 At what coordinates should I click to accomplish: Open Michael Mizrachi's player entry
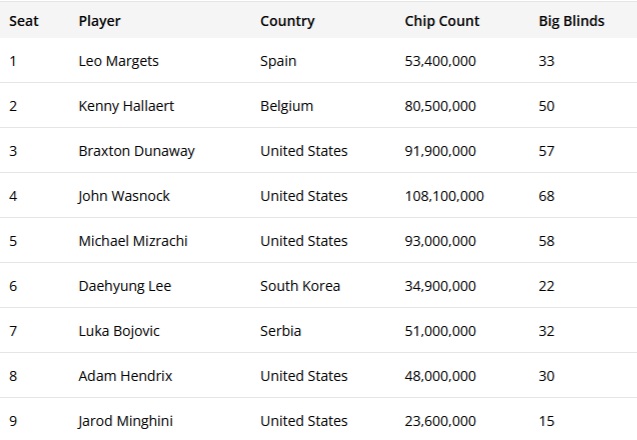coord(133,241)
